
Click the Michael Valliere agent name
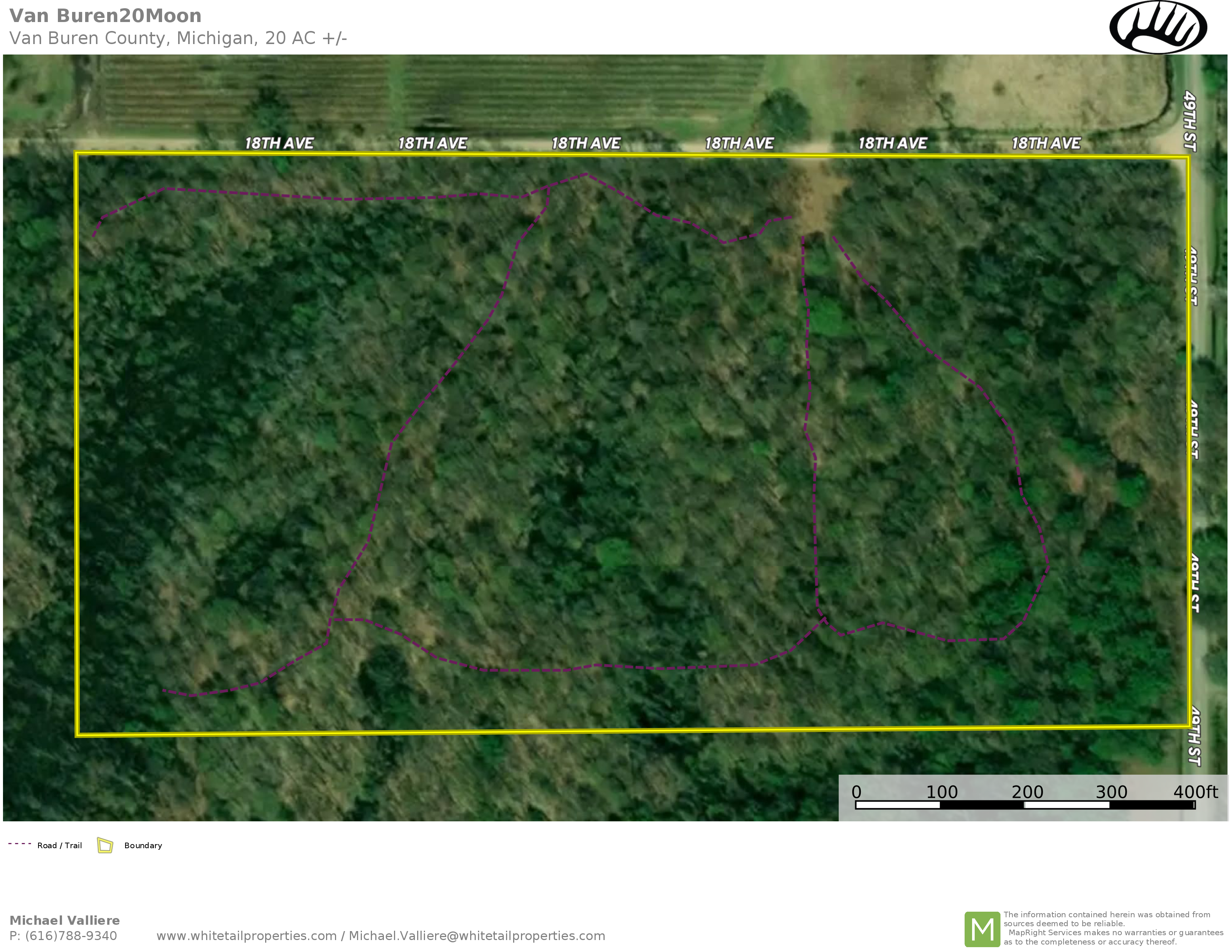[x=65, y=920]
